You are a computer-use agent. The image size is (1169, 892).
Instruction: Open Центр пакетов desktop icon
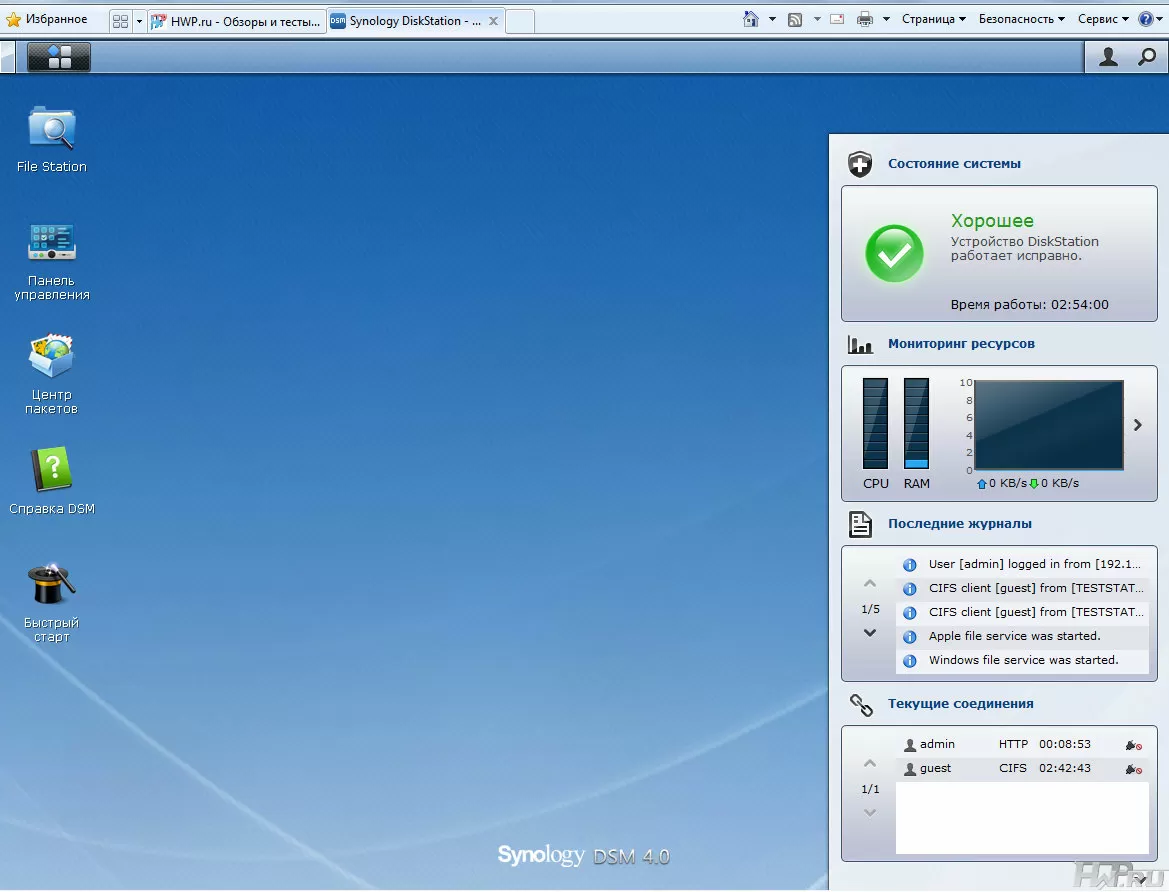[51, 374]
